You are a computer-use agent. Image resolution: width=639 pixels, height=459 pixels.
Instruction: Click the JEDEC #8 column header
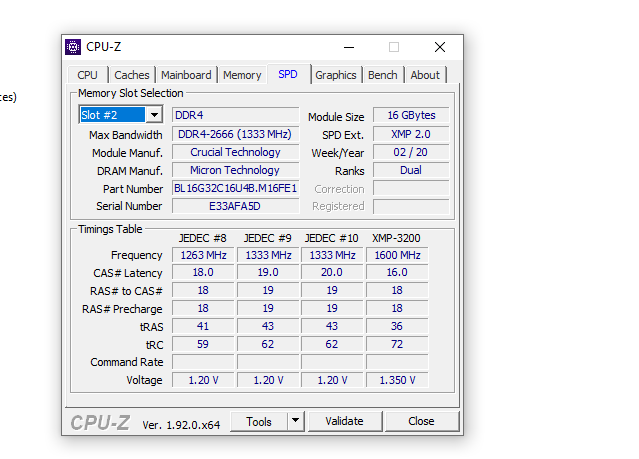pyautogui.click(x=203, y=238)
